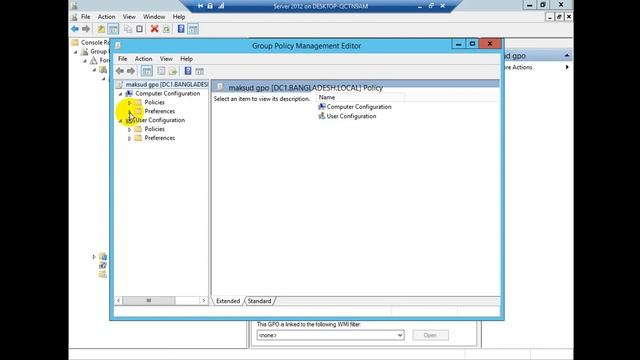
Task: Minimize the Group Policy Management Editor window
Action: (458, 44)
